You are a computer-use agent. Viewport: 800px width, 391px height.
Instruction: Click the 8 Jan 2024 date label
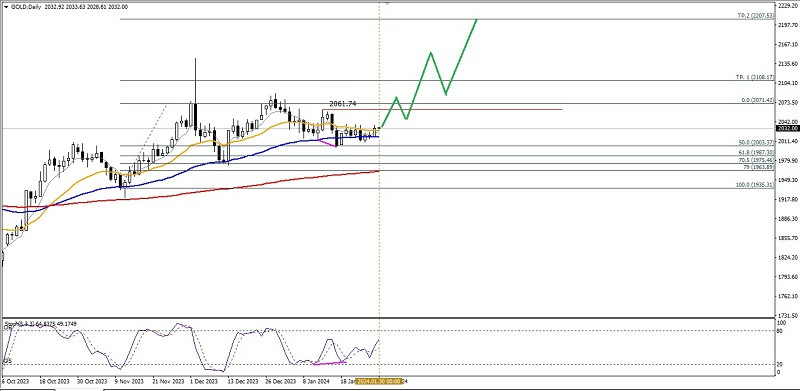pyautogui.click(x=317, y=381)
